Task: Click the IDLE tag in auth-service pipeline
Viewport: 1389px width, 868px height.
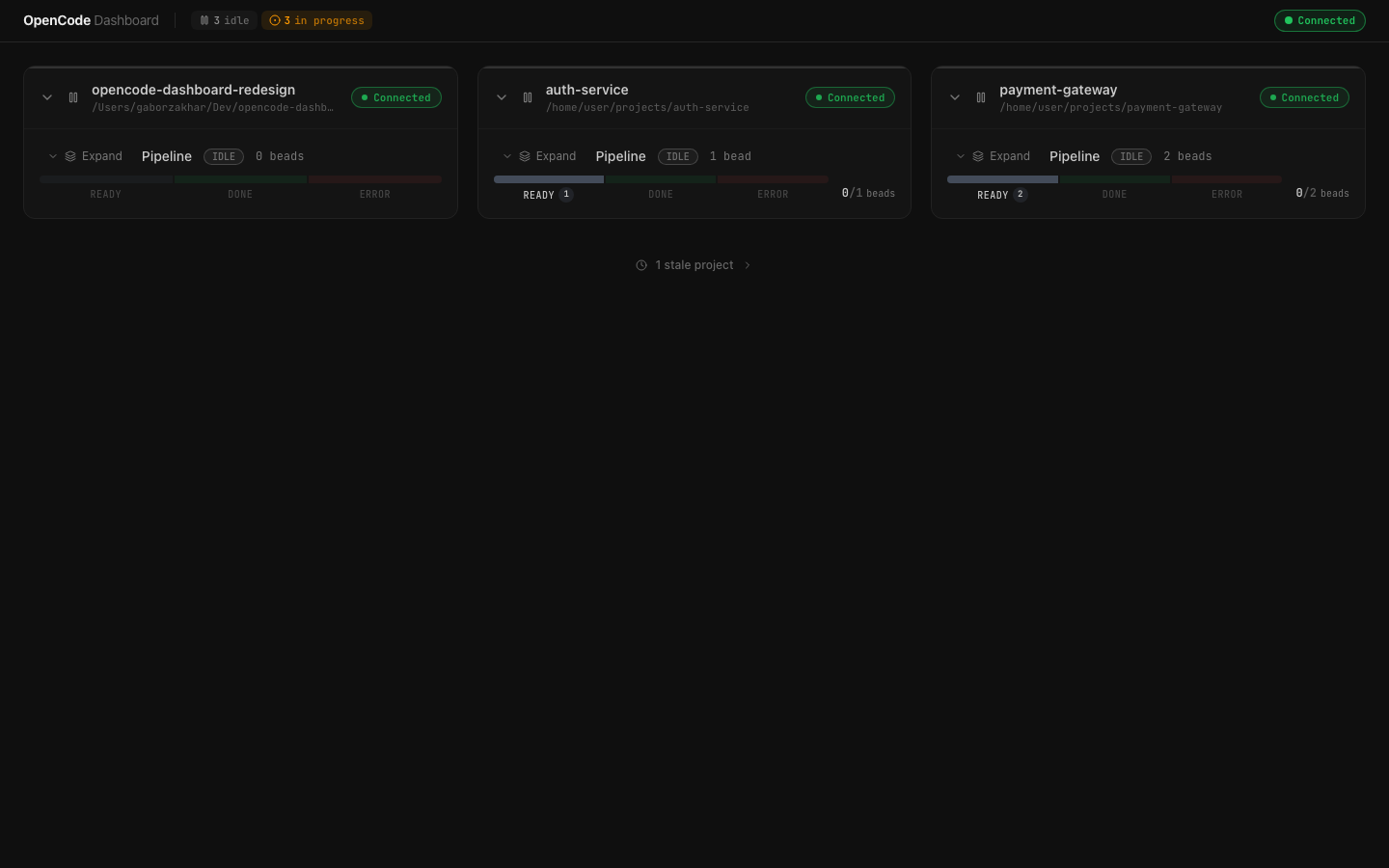Action: (678, 156)
